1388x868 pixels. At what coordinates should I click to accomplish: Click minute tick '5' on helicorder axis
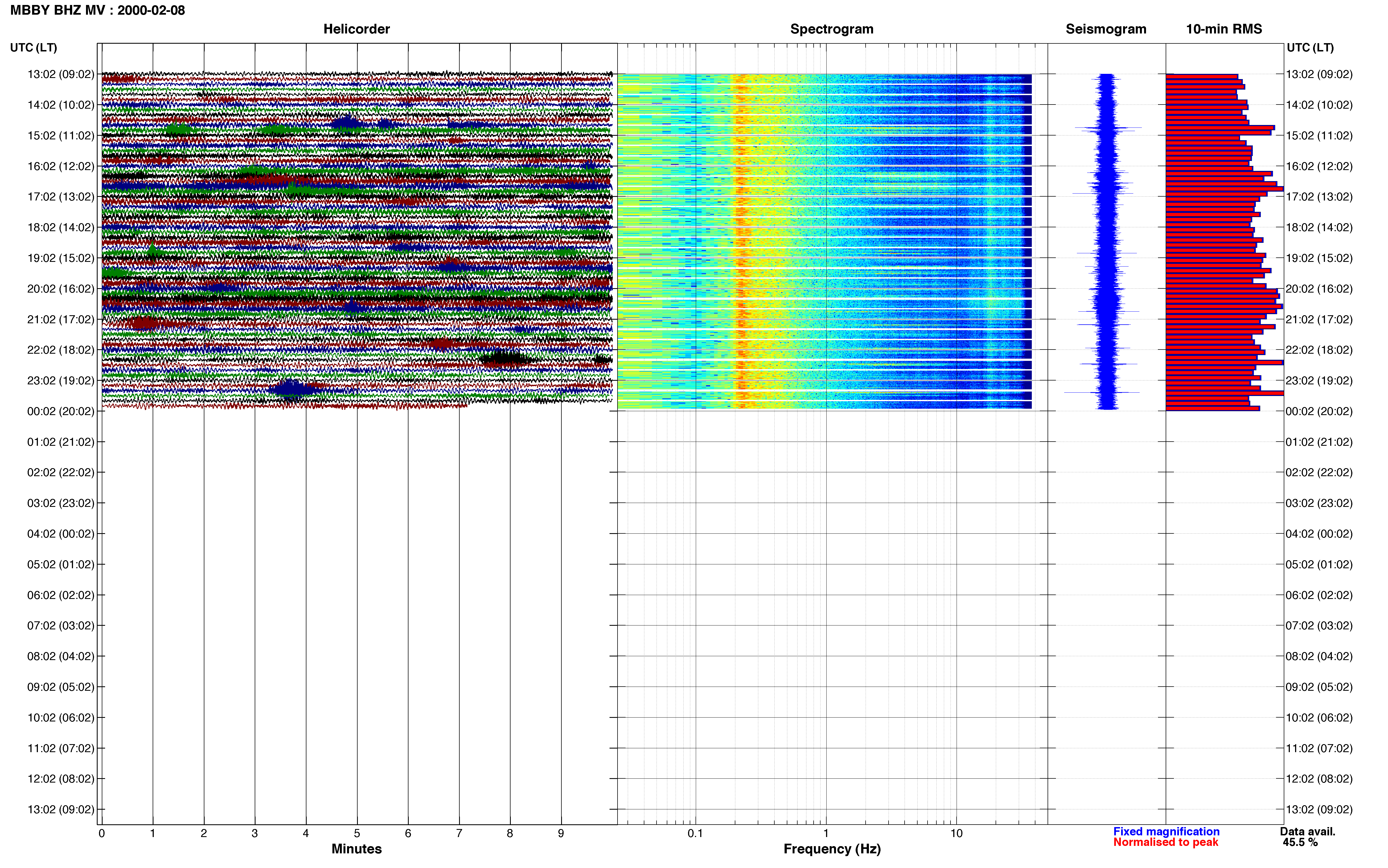coord(357,833)
